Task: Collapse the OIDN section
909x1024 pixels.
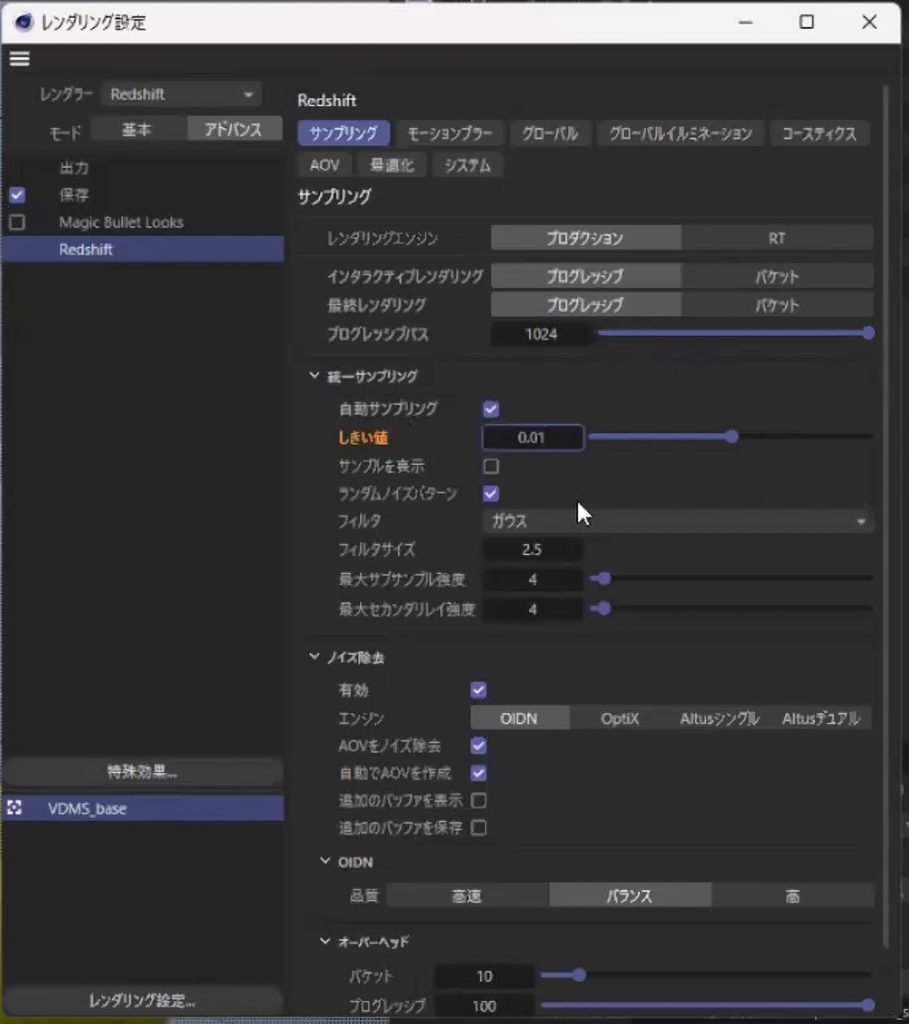Action: point(325,862)
